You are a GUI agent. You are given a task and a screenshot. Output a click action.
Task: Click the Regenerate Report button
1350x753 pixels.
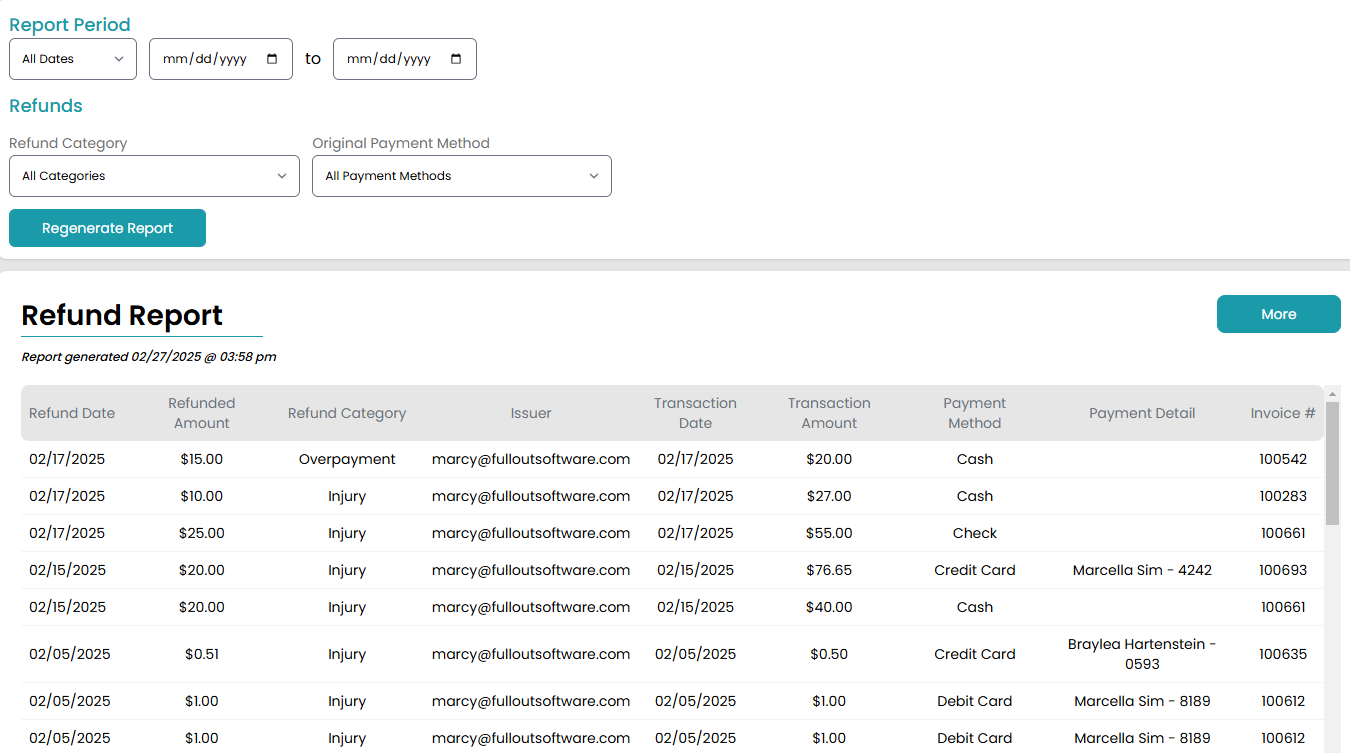click(107, 228)
